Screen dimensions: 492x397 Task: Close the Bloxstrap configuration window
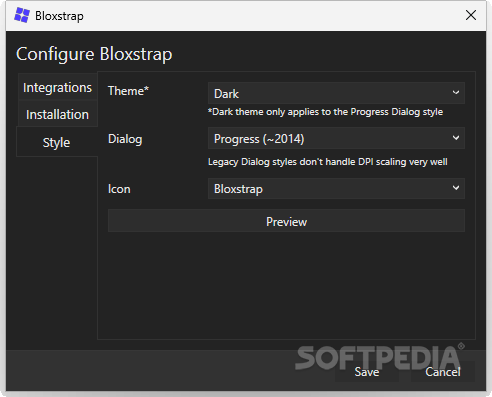point(471,15)
